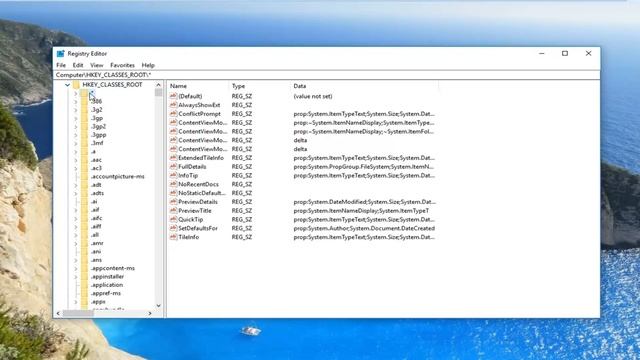Select the .application key
The height and width of the screenshot is (360, 640).
pos(107,285)
